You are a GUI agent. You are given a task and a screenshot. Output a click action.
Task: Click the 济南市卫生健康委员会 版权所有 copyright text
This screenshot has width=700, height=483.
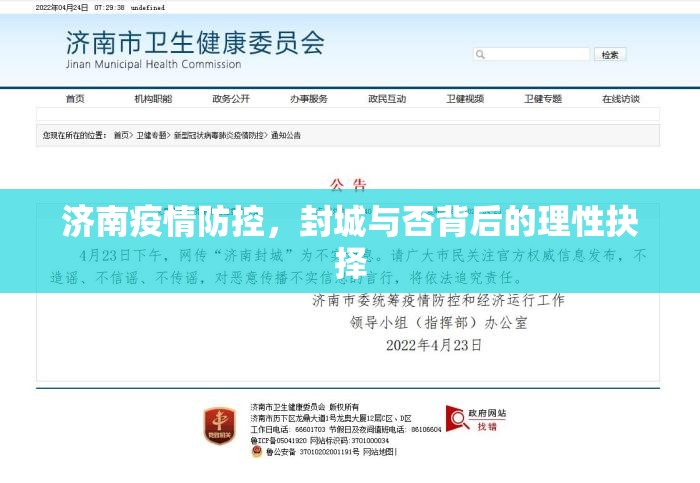[x=304, y=407]
